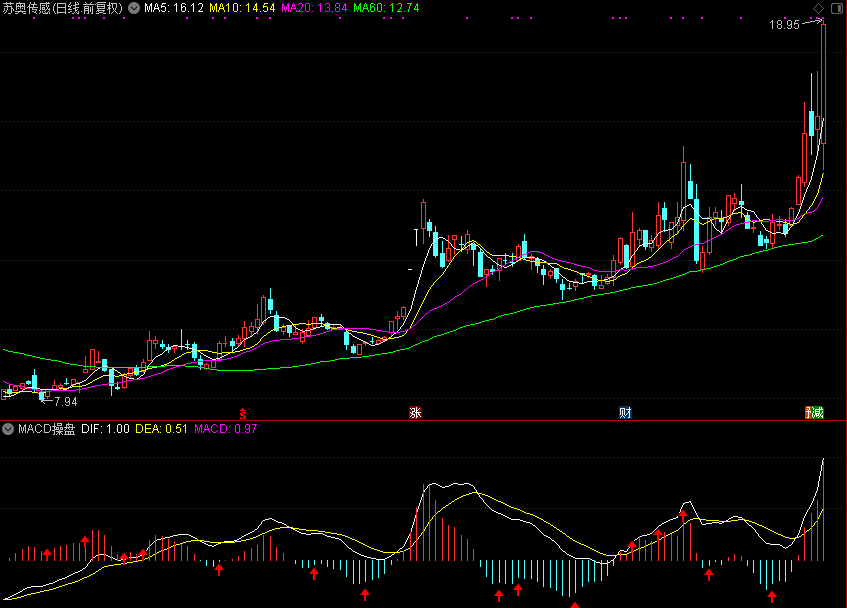Click the red 涨 marker on the timeline
847x608 pixels.
[x=415, y=413]
